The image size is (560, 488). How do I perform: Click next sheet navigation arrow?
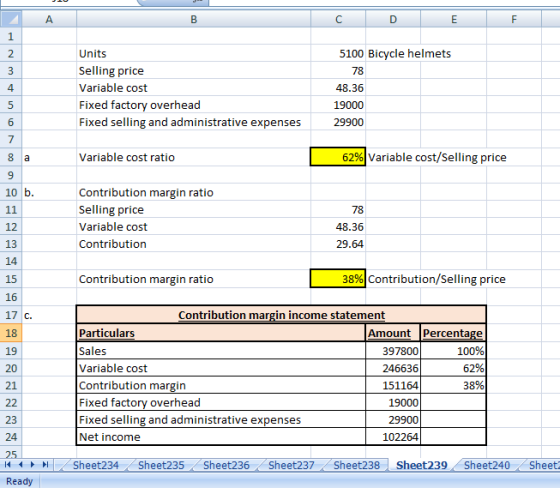32,464
